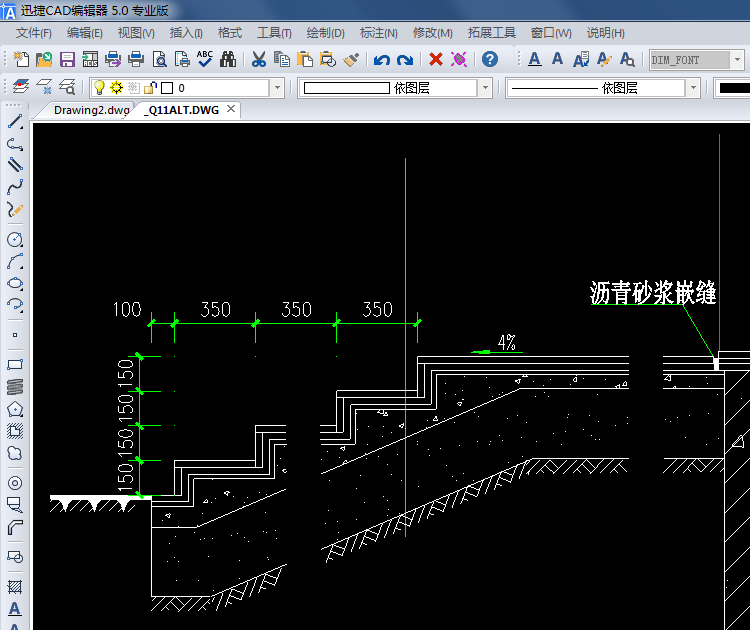Create a new drawing file
Image resolution: width=750 pixels, height=630 pixels.
[x=21, y=59]
